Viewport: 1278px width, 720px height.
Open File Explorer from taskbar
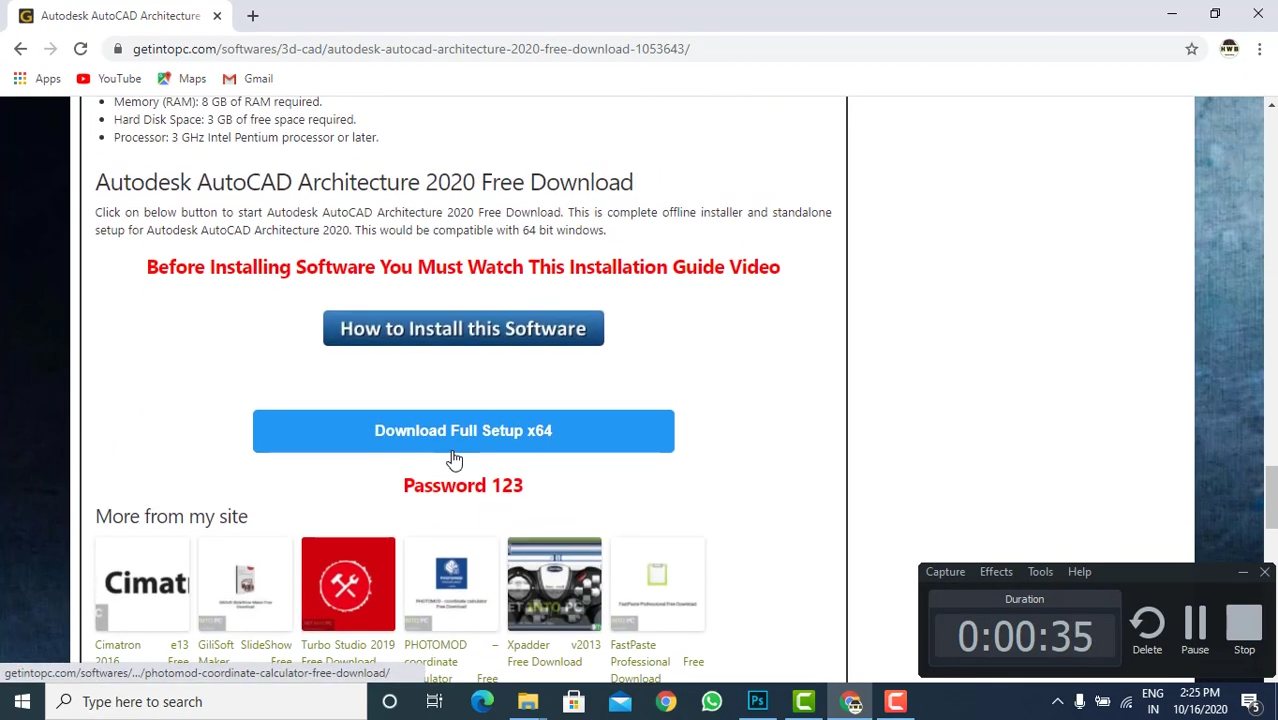(528, 702)
